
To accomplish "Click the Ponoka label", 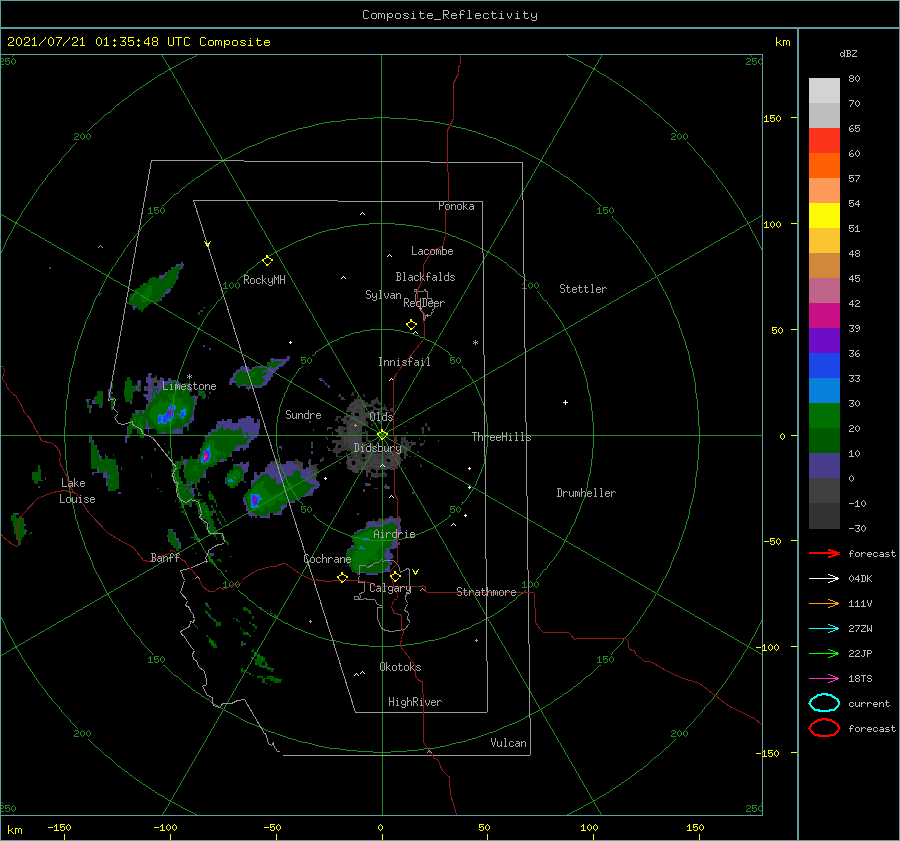I will point(456,206).
